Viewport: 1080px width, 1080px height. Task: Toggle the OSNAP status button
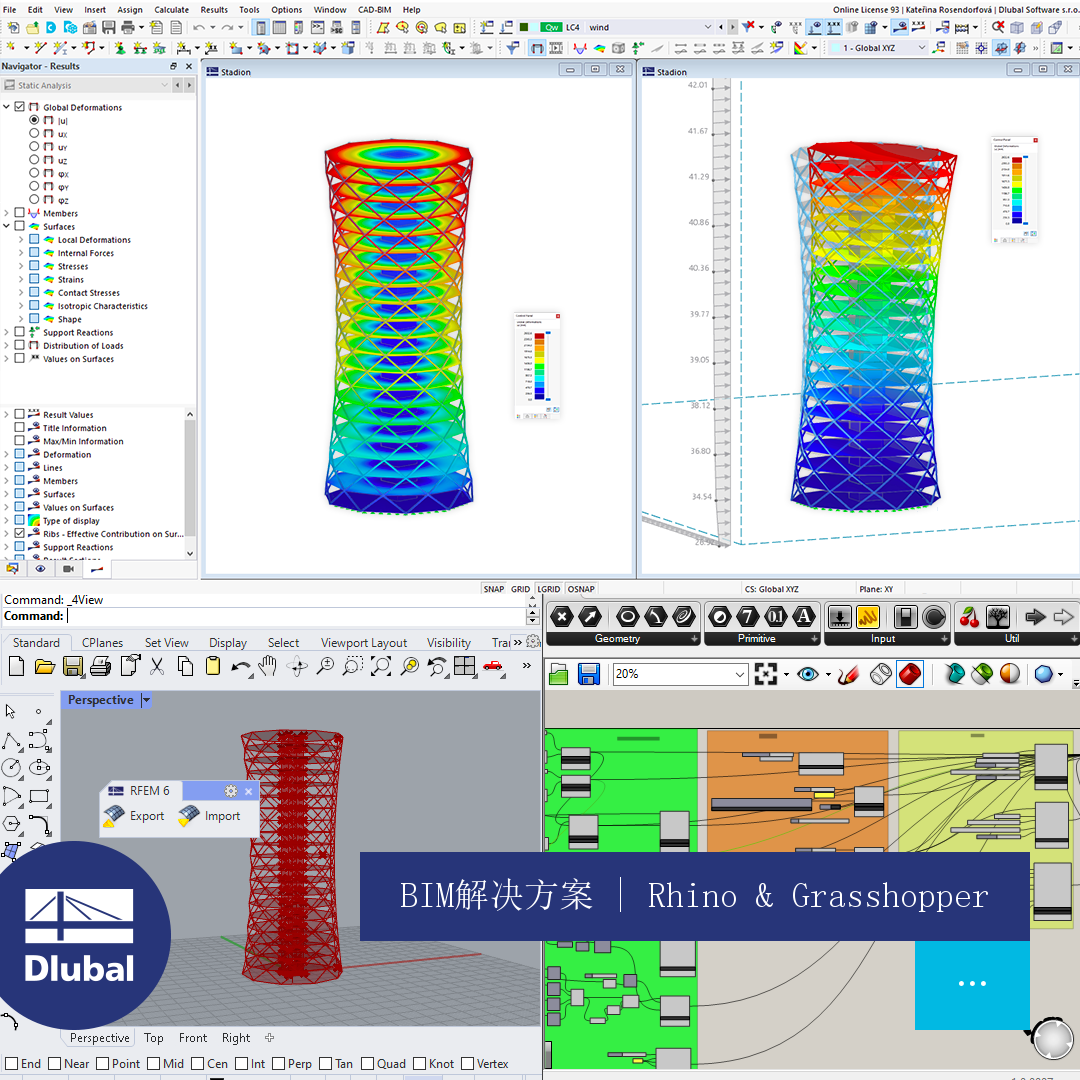(x=581, y=589)
